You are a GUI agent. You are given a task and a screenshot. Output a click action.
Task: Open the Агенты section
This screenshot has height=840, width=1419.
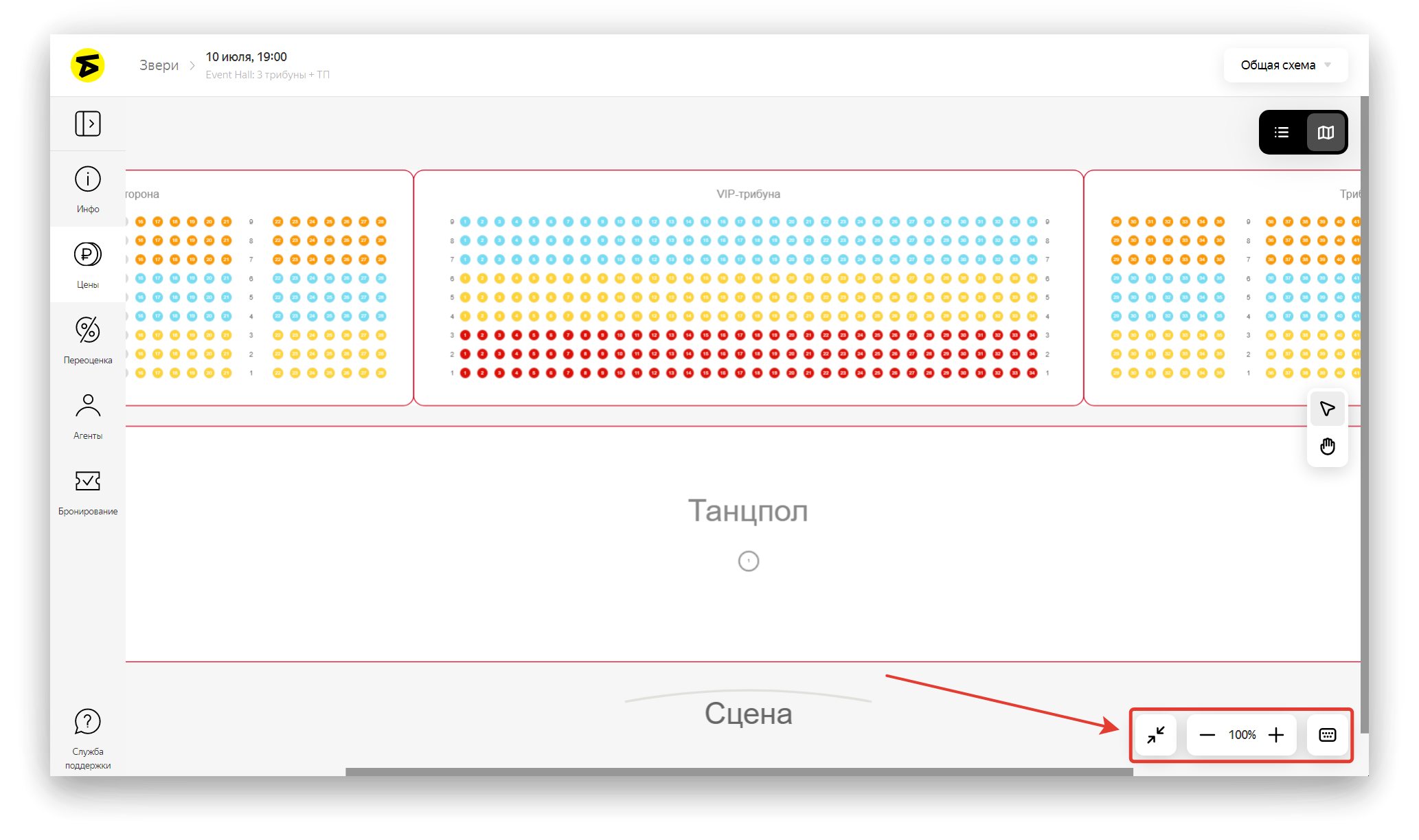click(88, 416)
